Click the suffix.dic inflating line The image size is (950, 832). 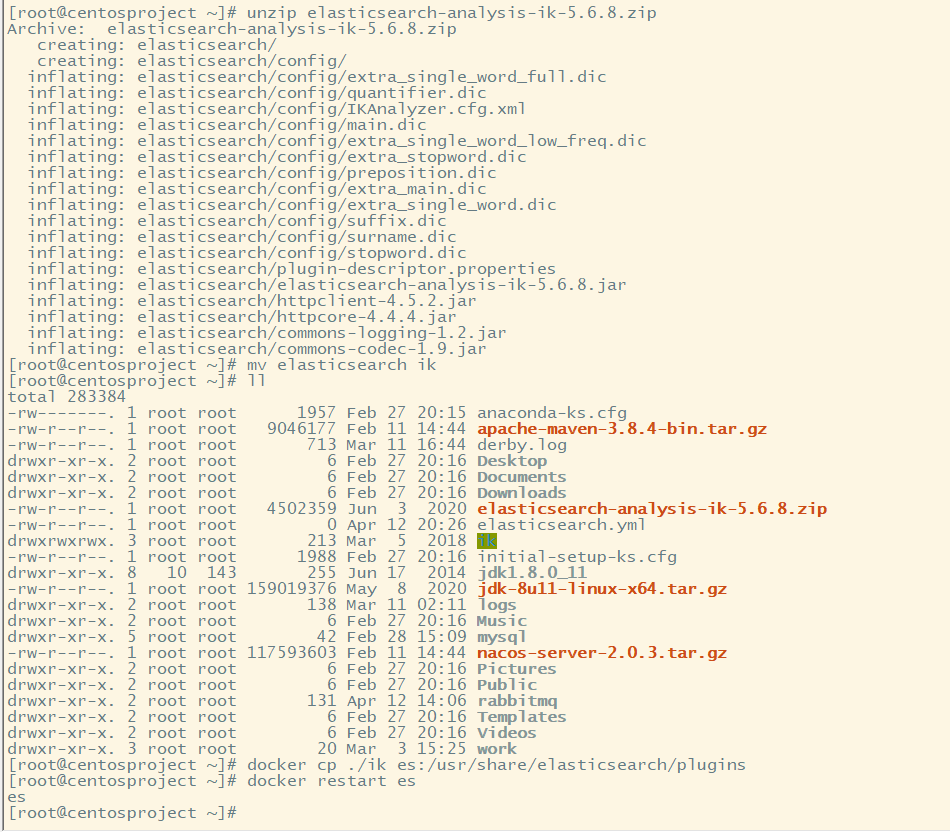click(x=237, y=221)
